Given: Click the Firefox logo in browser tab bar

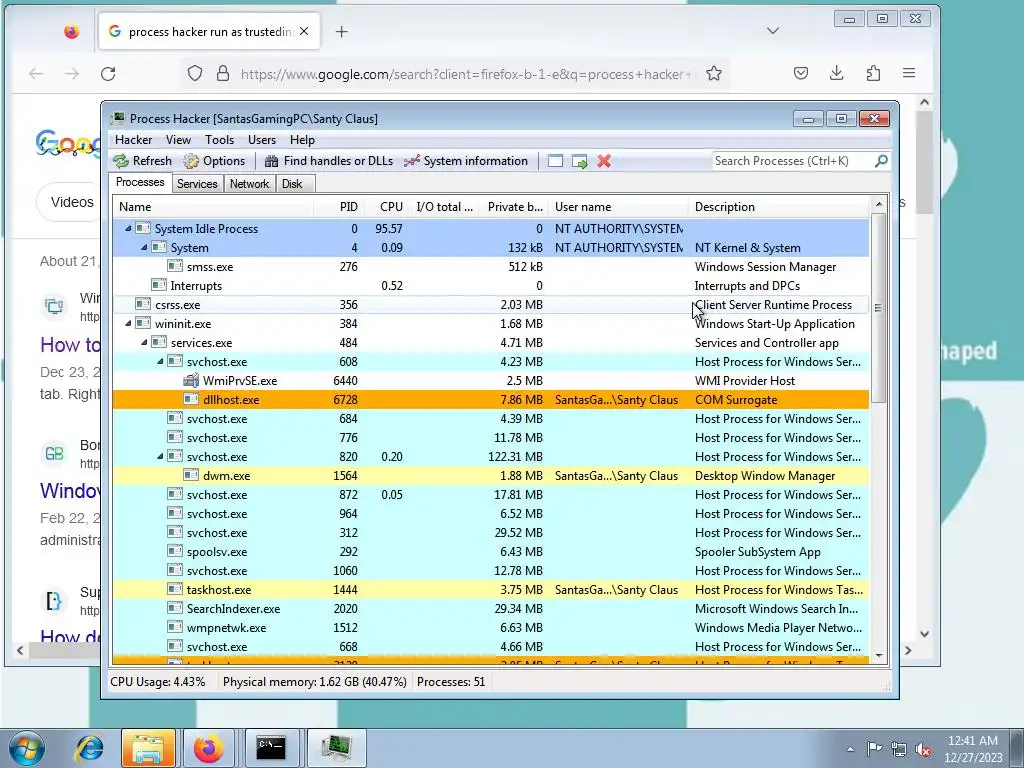Looking at the screenshot, I should [x=71, y=31].
